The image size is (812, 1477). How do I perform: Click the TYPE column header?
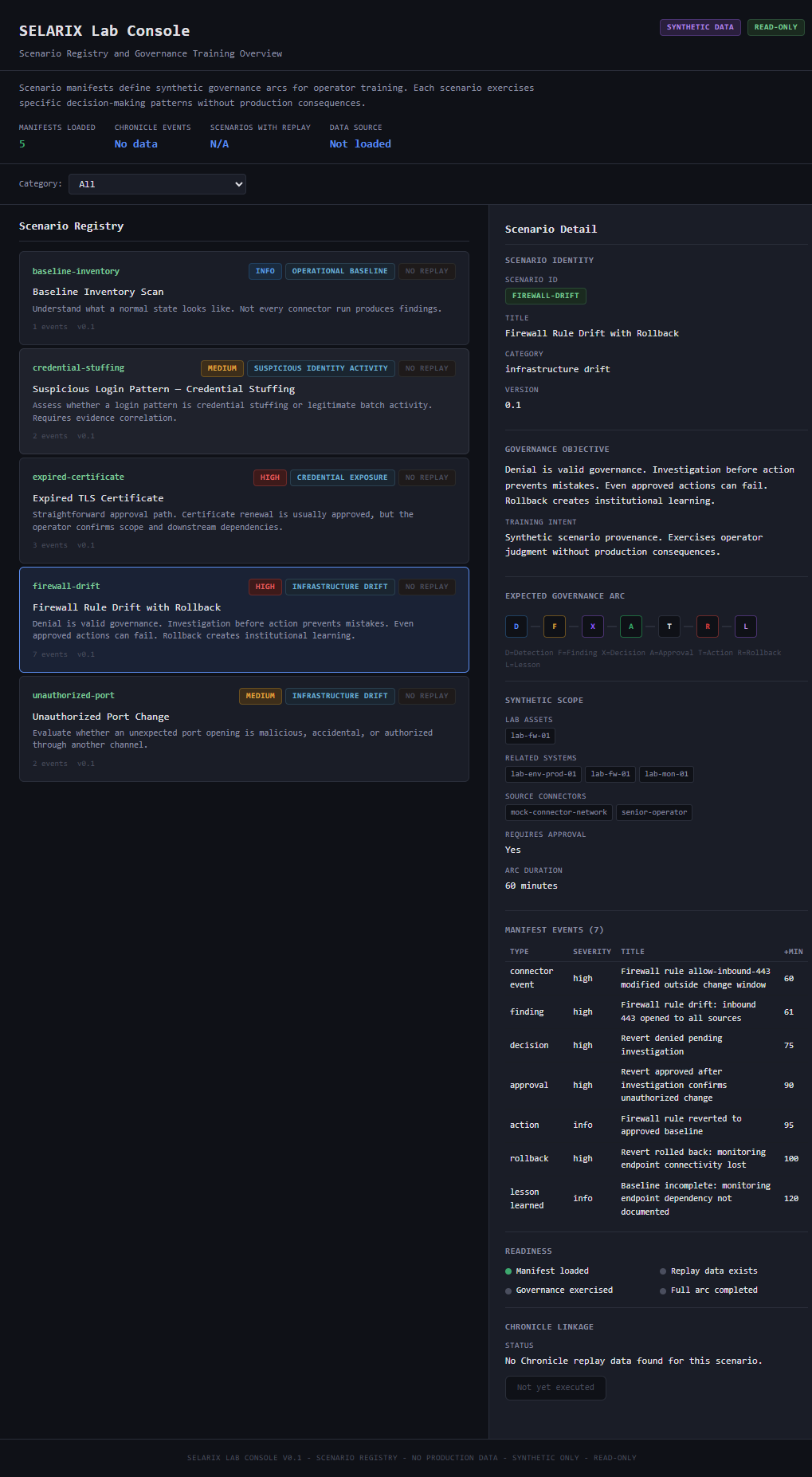(520, 952)
